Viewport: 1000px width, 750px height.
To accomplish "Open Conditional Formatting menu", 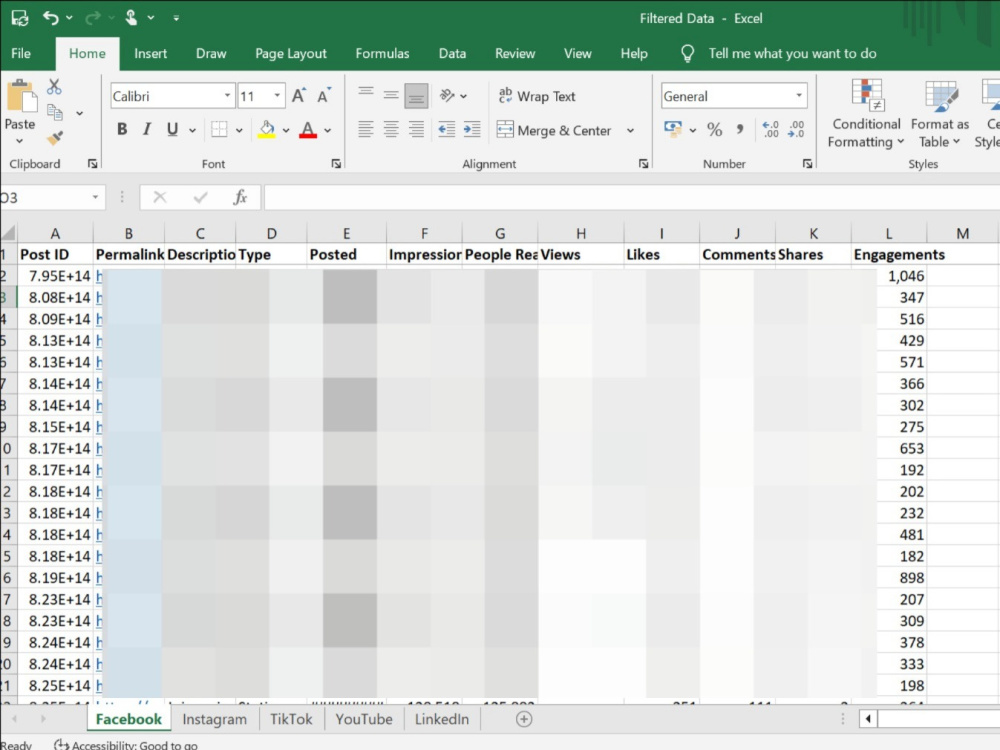I will pos(866,114).
